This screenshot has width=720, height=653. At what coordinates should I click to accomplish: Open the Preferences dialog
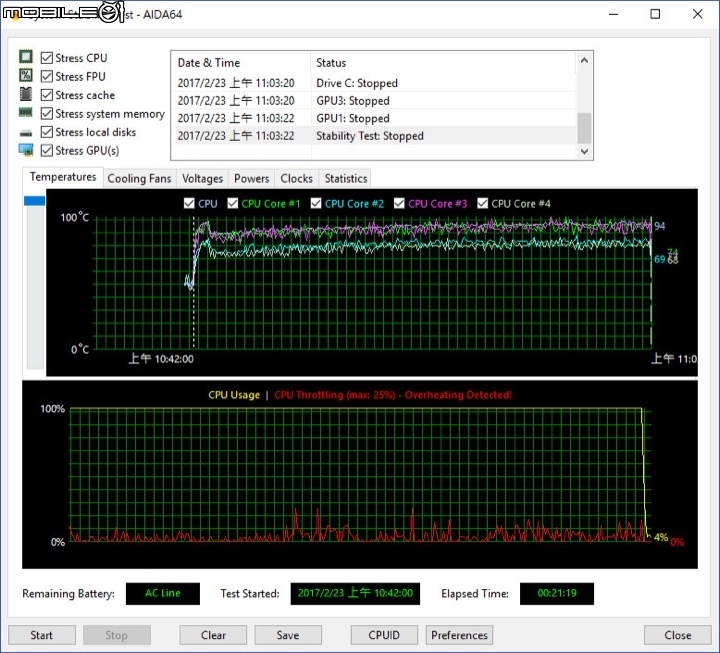point(459,635)
